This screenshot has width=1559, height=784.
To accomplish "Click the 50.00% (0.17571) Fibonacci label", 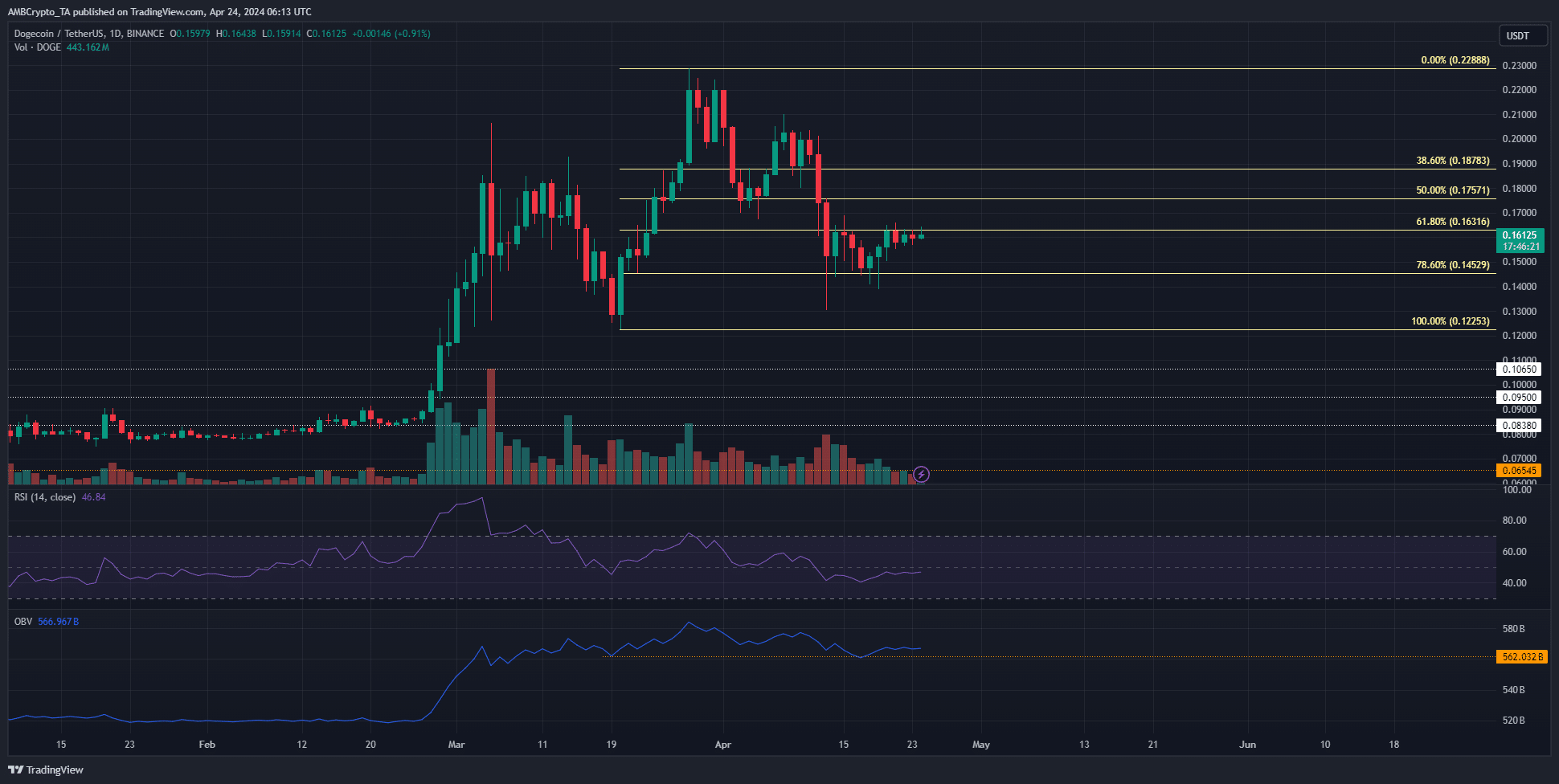I will coord(1452,190).
